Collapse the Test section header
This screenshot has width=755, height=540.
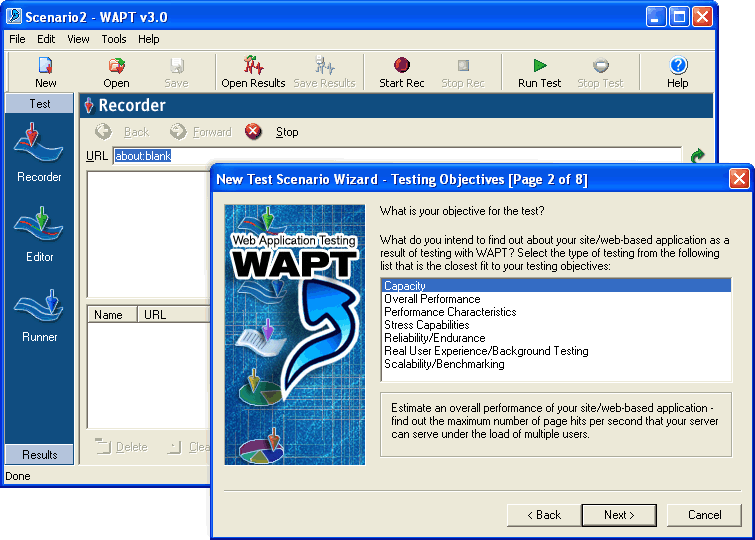point(40,103)
